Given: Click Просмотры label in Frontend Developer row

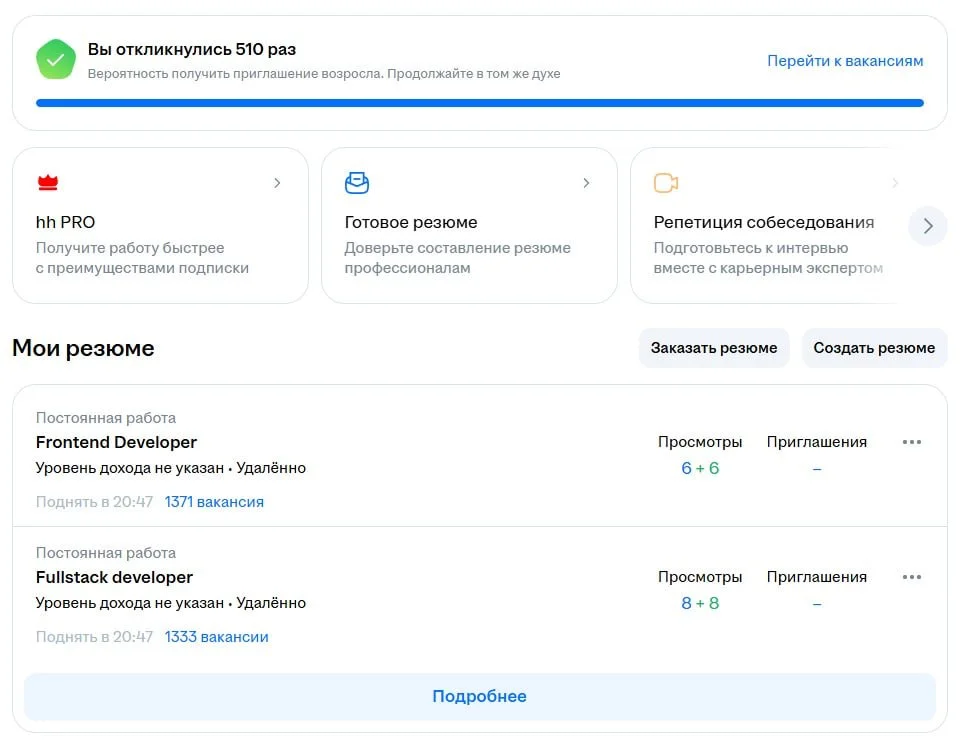Looking at the screenshot, I should click(700, 442).
